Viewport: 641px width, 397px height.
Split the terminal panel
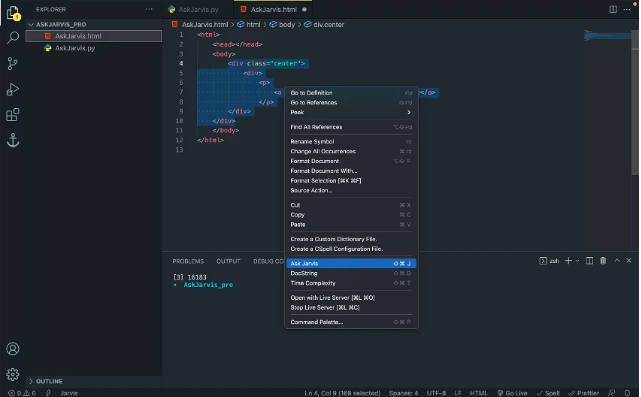589,261
